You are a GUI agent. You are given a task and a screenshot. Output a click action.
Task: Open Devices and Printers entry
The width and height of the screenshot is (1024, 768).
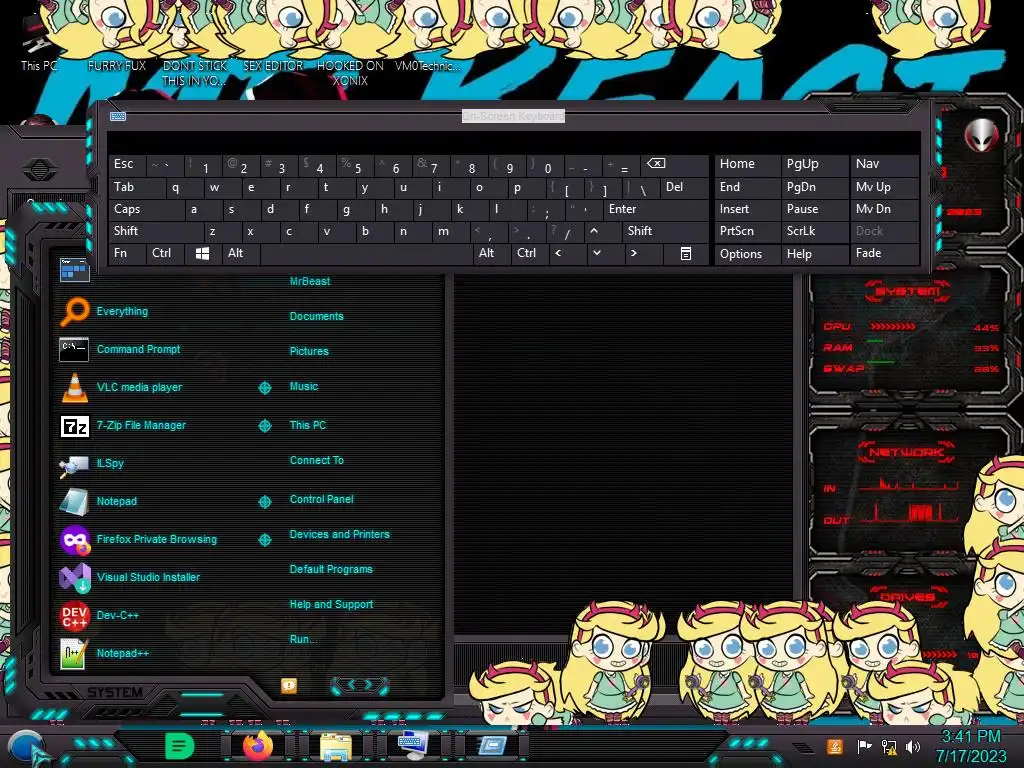[340, 534]
